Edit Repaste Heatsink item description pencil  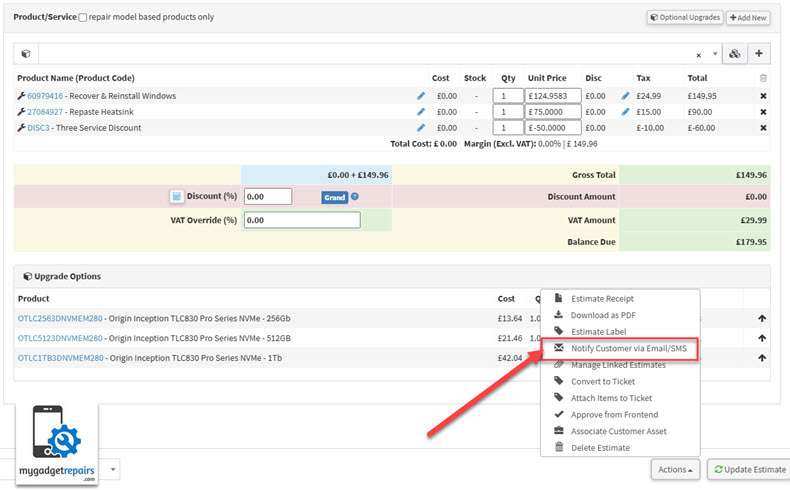[421, 112]
